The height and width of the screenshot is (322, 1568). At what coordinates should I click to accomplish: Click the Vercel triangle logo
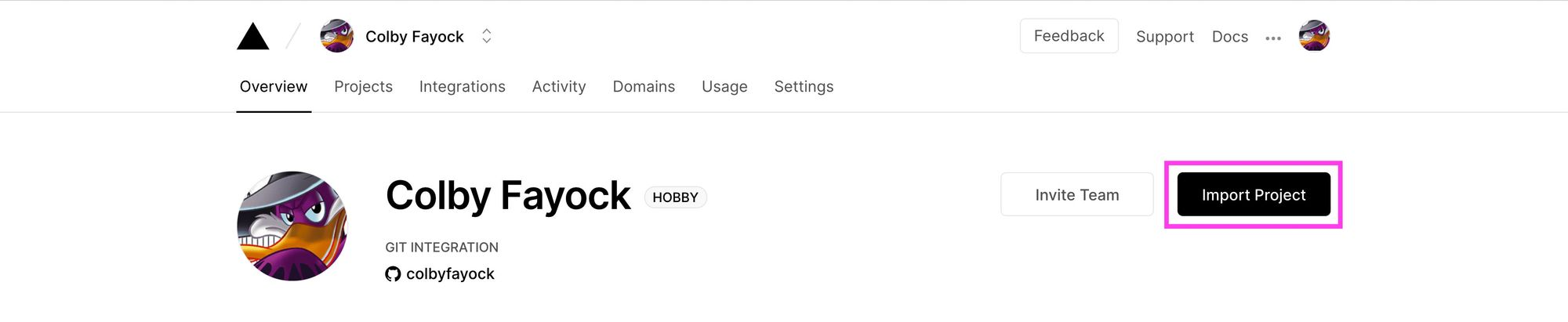click(x=252, y=37)
